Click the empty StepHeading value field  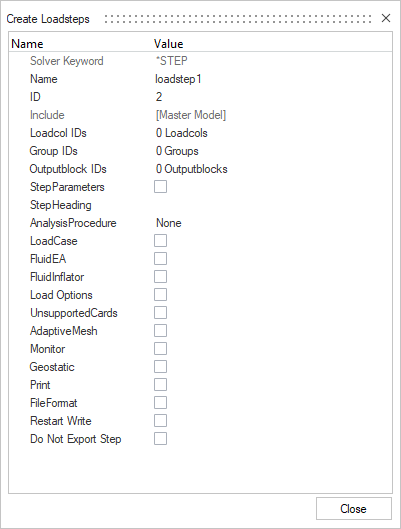[x=273, y=205]
